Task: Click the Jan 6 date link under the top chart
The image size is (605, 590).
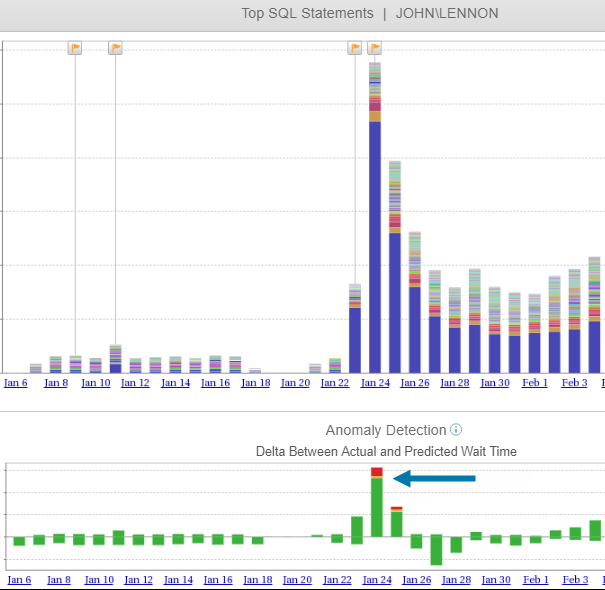Action: [16, 383]
